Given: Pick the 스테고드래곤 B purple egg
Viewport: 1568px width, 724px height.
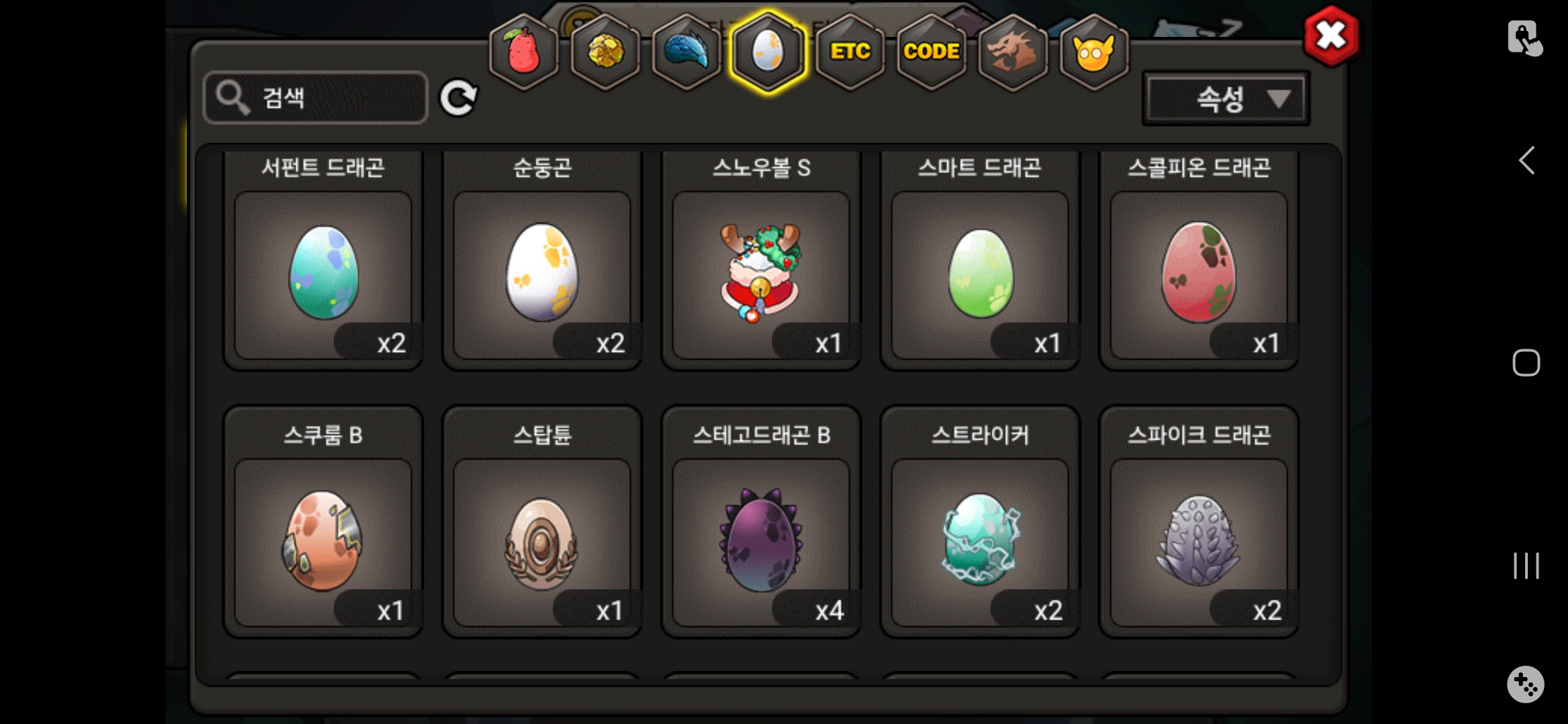Looking at the screenshot, I should tap(761, 522).
